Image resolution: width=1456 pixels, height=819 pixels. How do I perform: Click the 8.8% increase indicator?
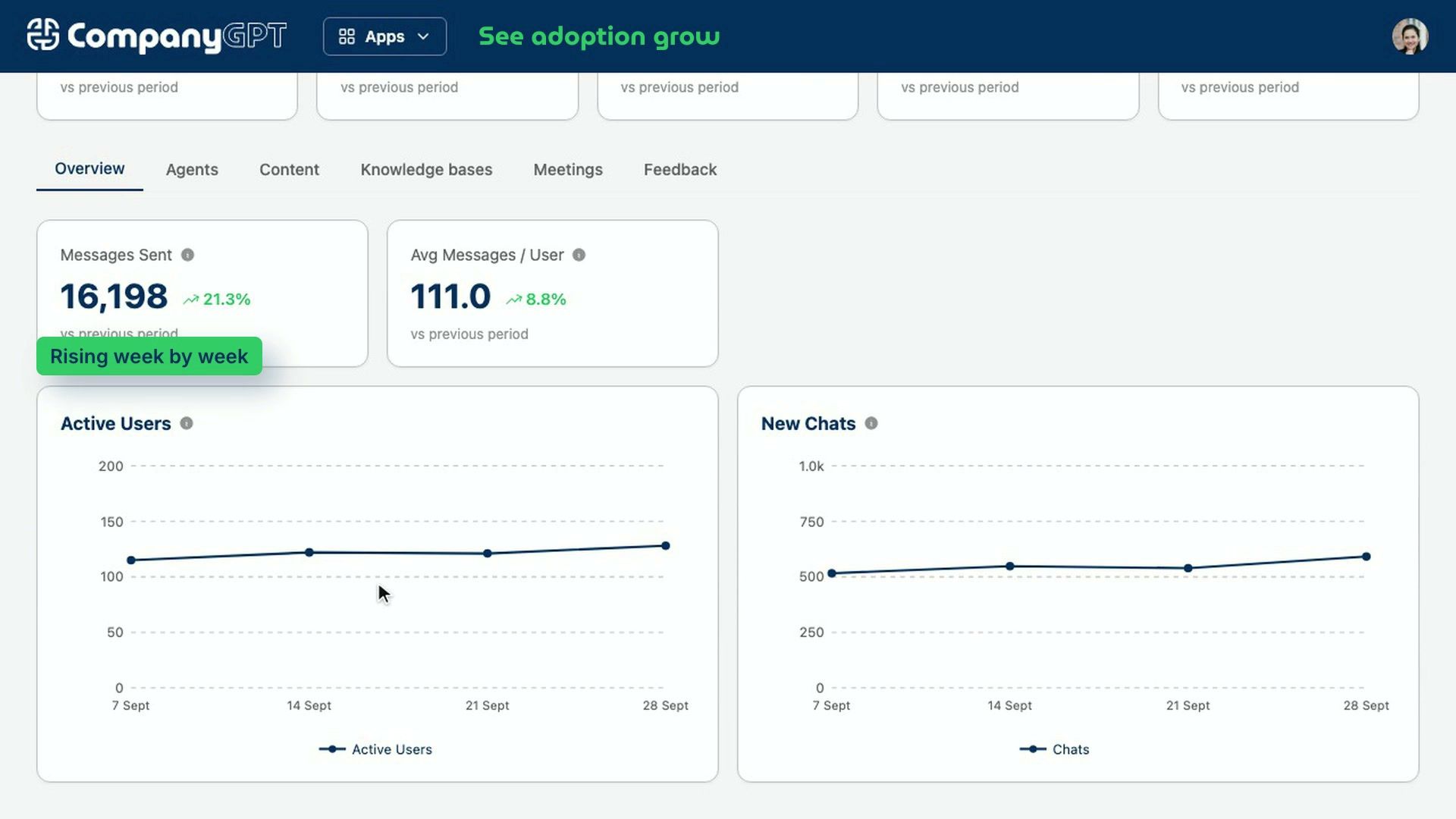[x=536, y=300]
